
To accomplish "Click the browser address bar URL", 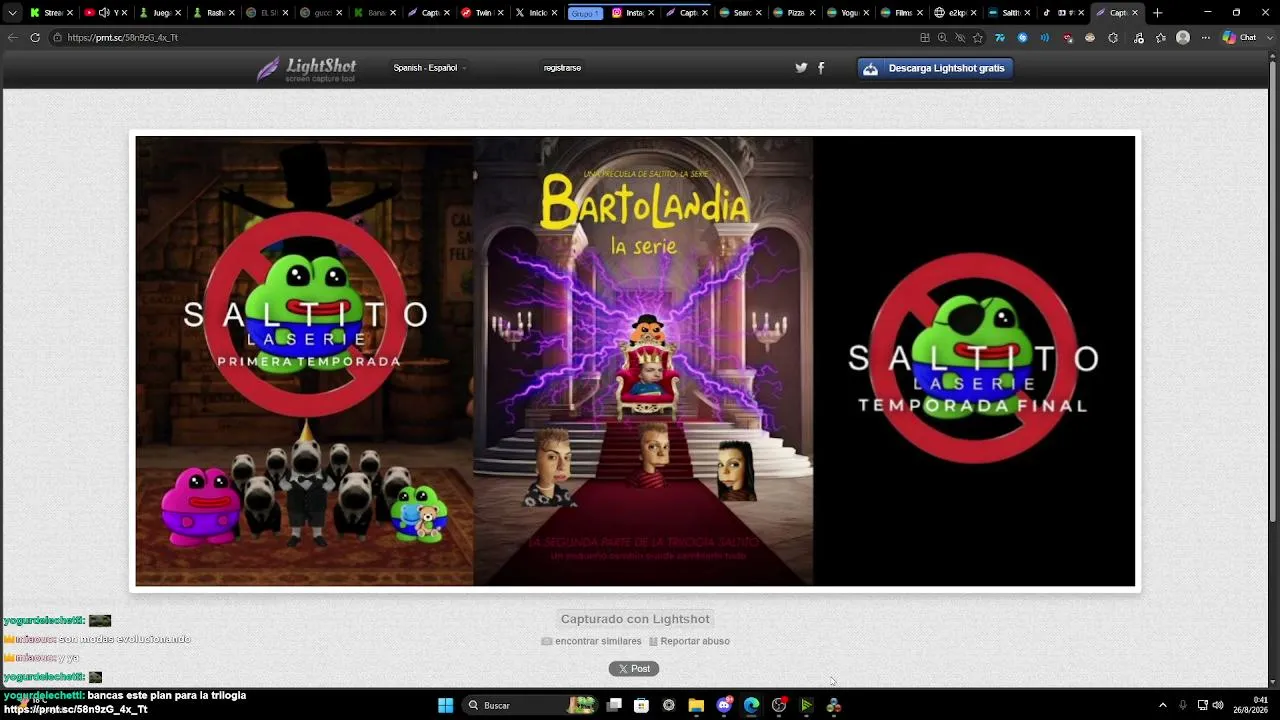I will click(123, 37).
